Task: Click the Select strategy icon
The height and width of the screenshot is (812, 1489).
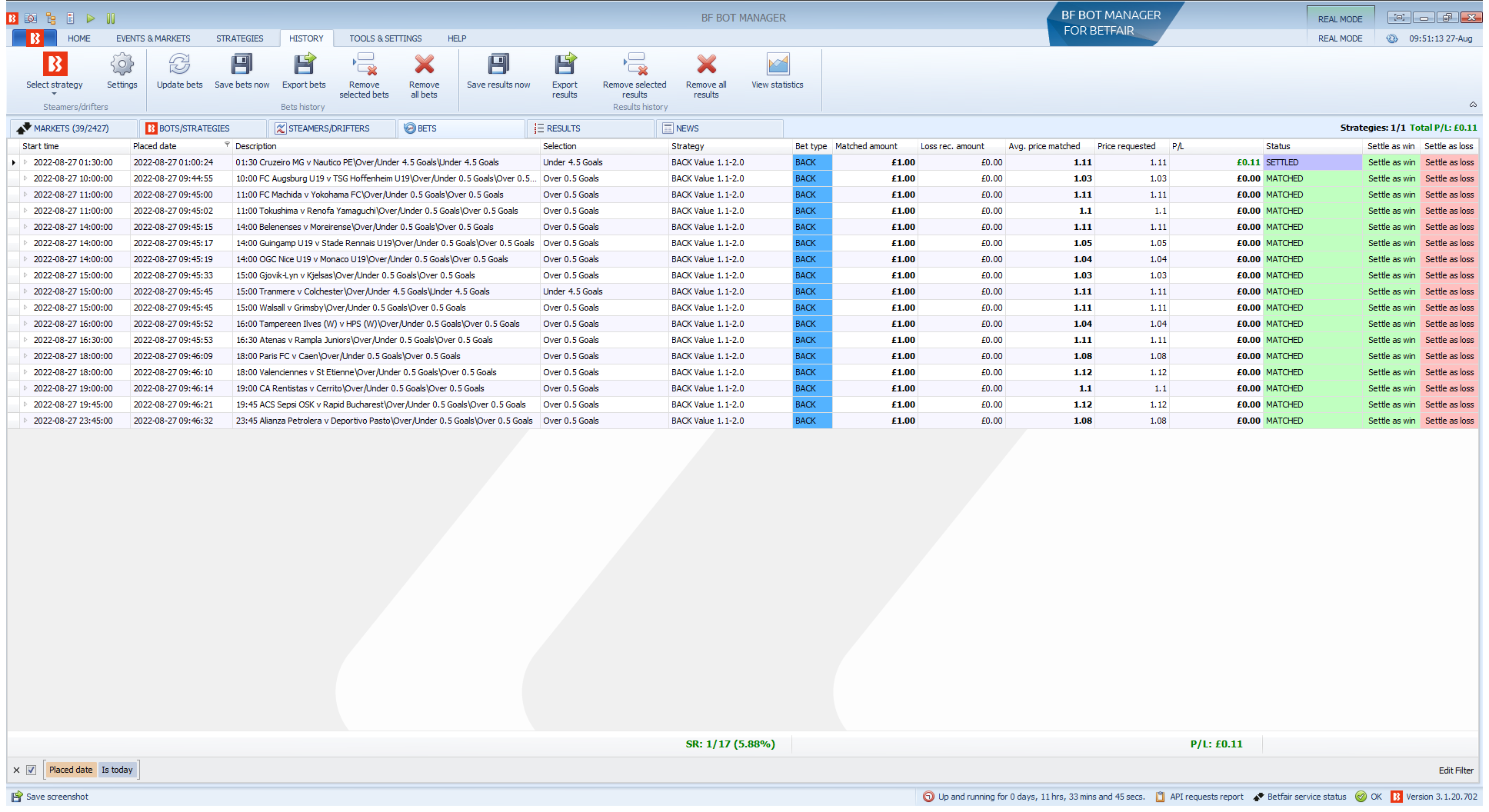Action: tap(55, 65)
